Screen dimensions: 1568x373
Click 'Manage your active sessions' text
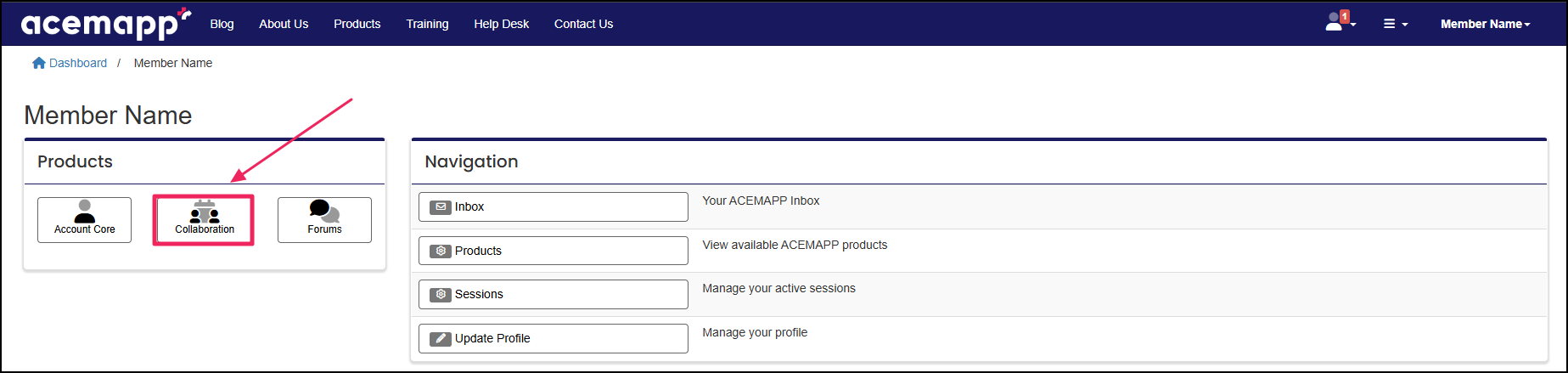(x=778, y=288)
